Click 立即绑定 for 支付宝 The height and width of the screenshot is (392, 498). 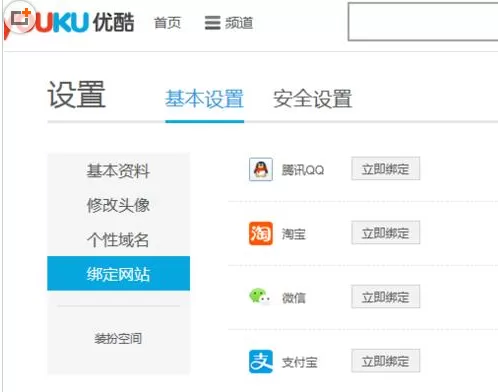click(386, 361)
